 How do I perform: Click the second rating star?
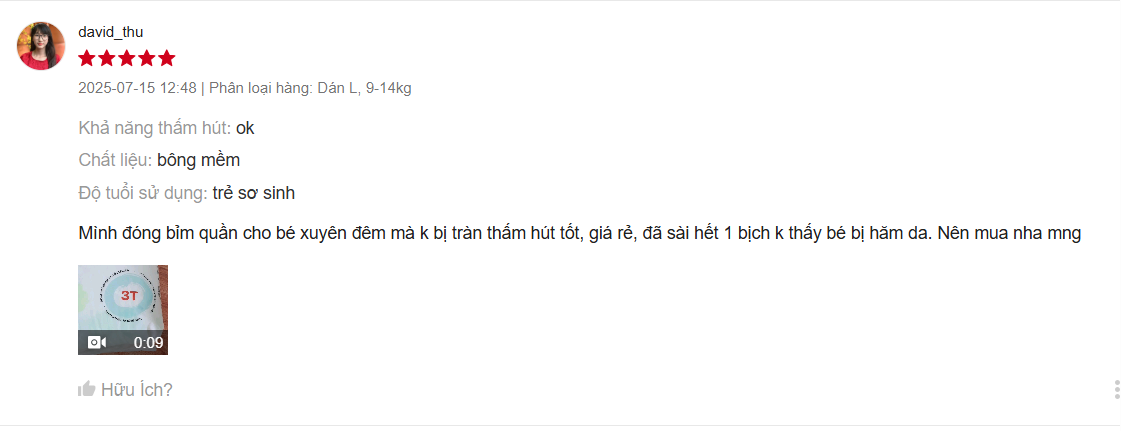107,58
